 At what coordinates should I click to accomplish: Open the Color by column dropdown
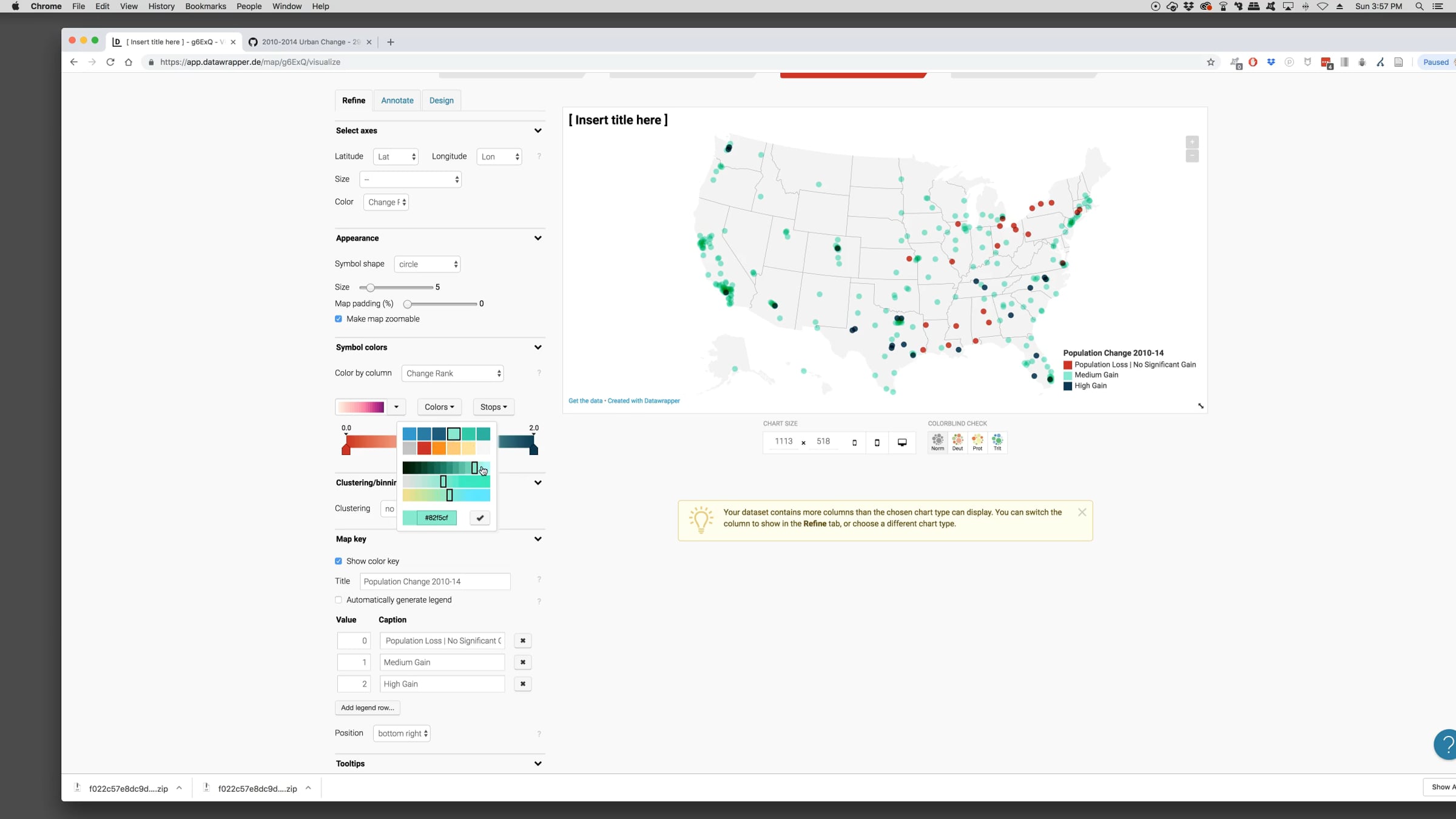[x=453, y=373]
